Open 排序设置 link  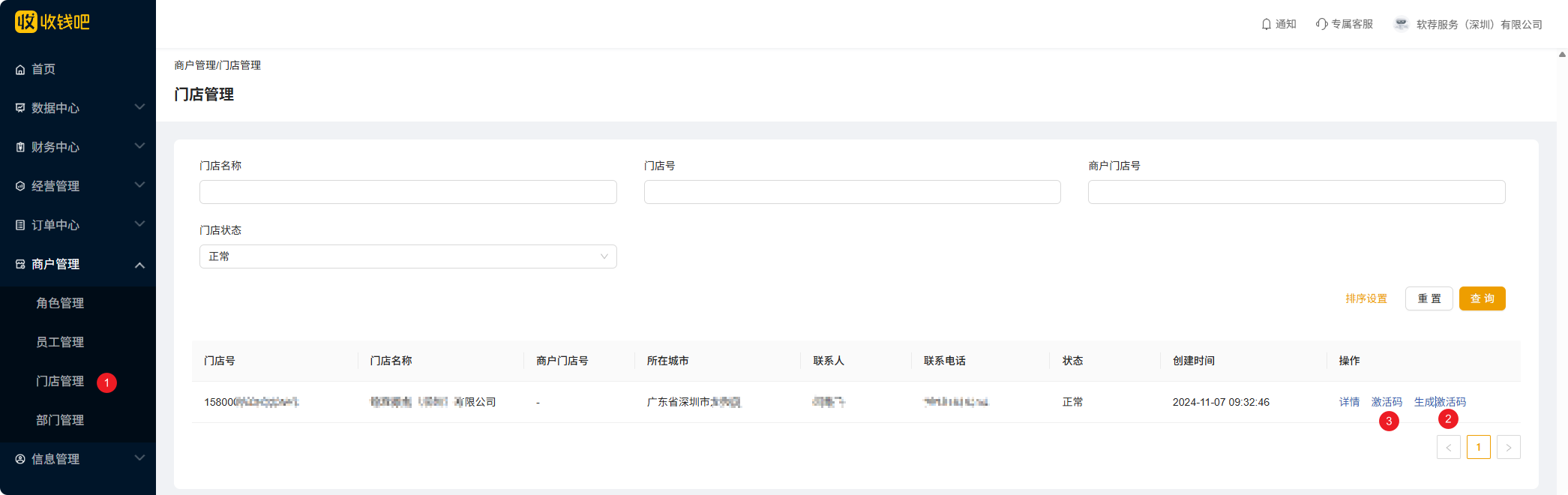(1366, 298)
